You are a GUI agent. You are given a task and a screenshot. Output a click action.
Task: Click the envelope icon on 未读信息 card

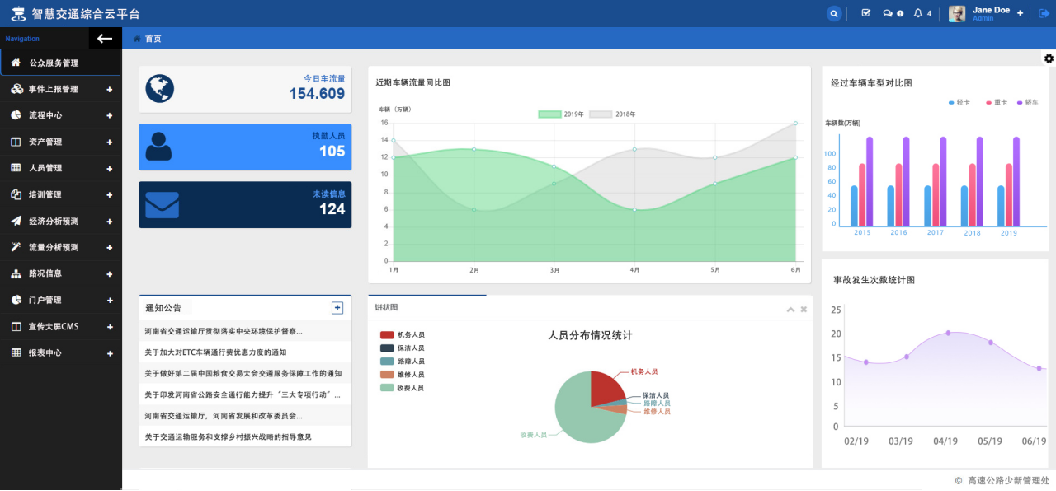[161, 204]
